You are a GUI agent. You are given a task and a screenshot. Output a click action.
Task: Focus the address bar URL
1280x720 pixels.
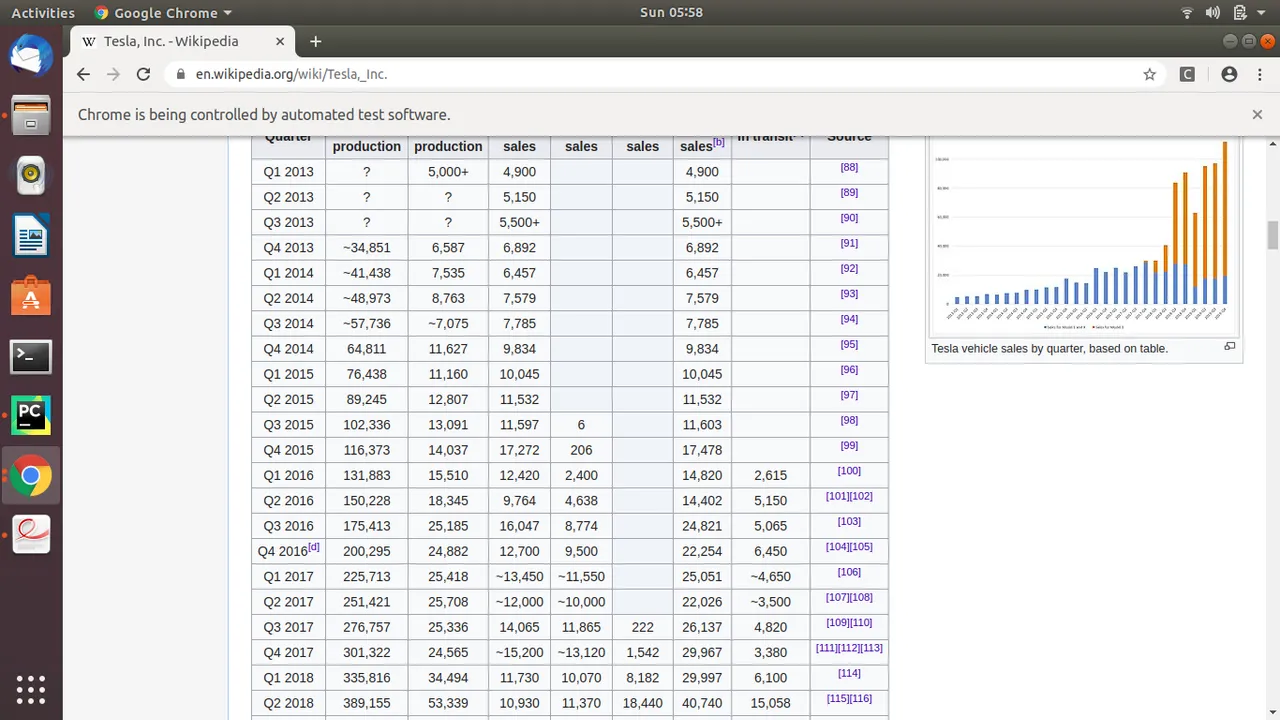coord(291,74)
